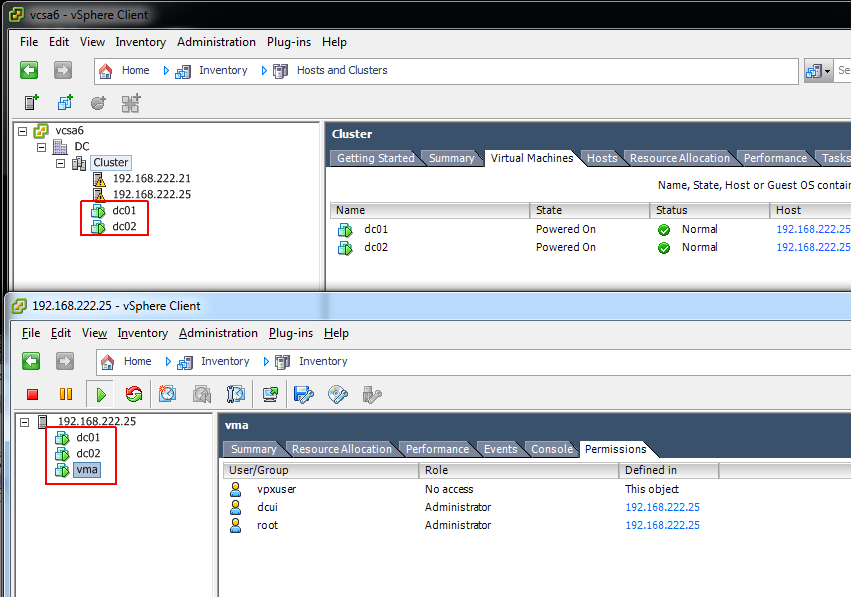This screenshot has width=851, height=597.
Task: Click the Revert to Snapshot icon
Action: coord(202,394)
